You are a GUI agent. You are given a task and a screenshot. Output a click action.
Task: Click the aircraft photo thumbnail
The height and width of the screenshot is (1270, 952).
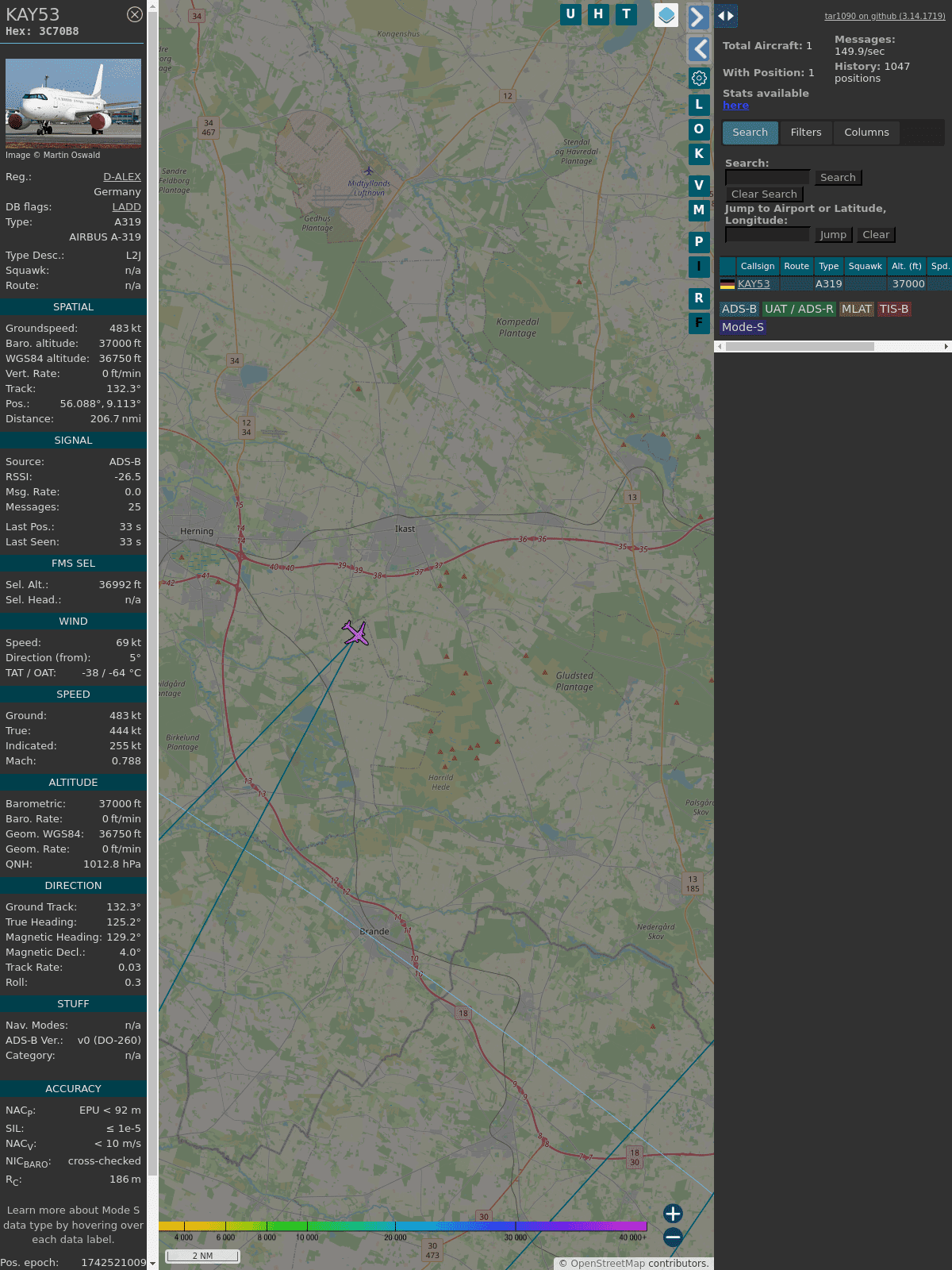coord(73,103)
